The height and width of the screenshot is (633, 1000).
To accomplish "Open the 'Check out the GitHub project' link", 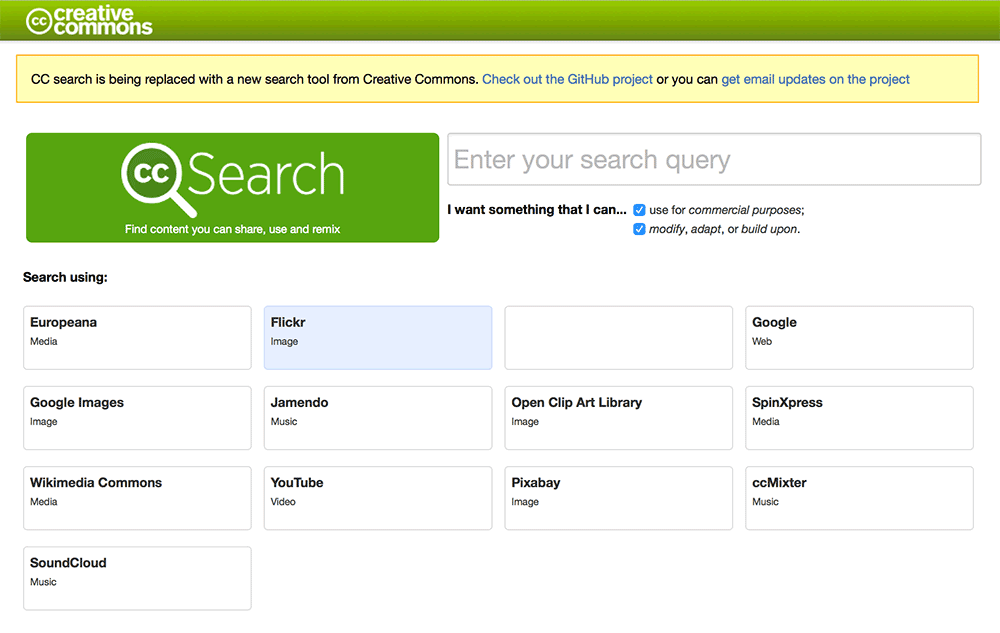I will pyautogui.click(x=567, y=79).
